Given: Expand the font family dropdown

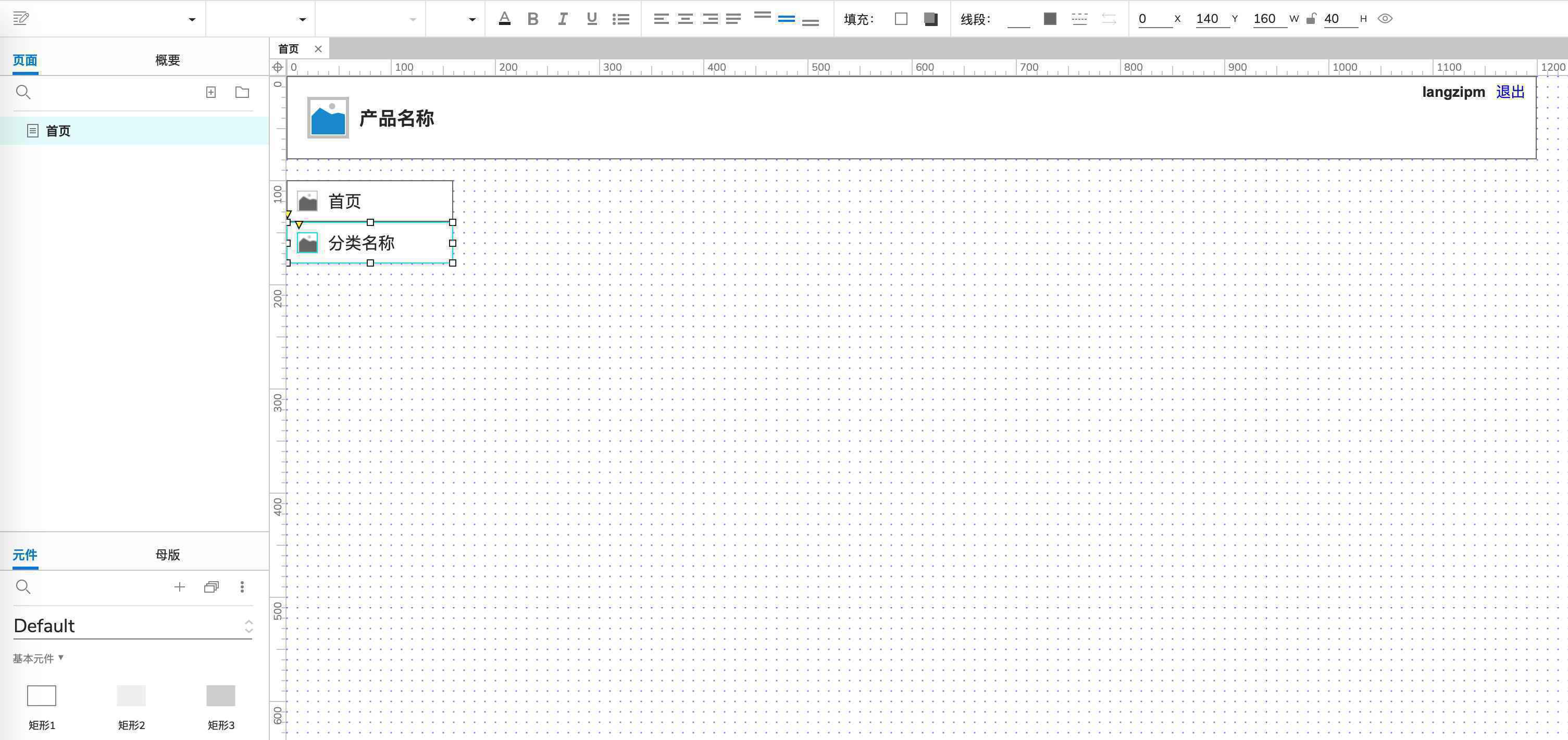Looking at the screenshot, I should tap(302, 19).
